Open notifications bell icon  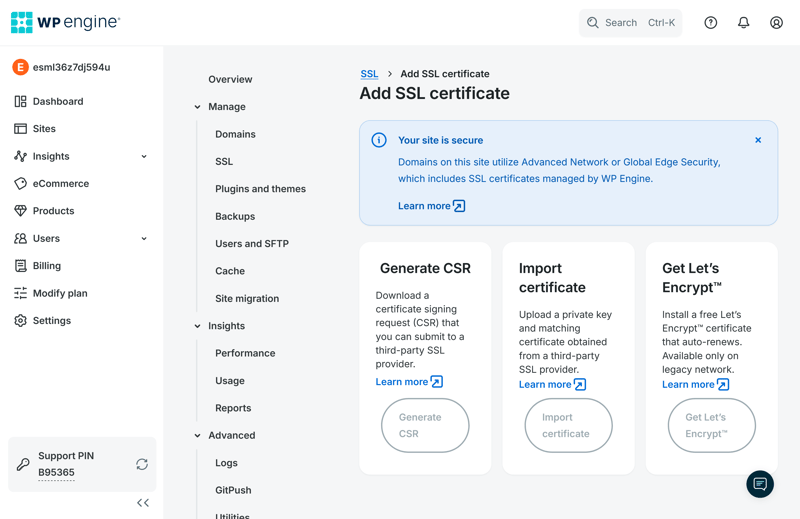[x=743, y=22]
